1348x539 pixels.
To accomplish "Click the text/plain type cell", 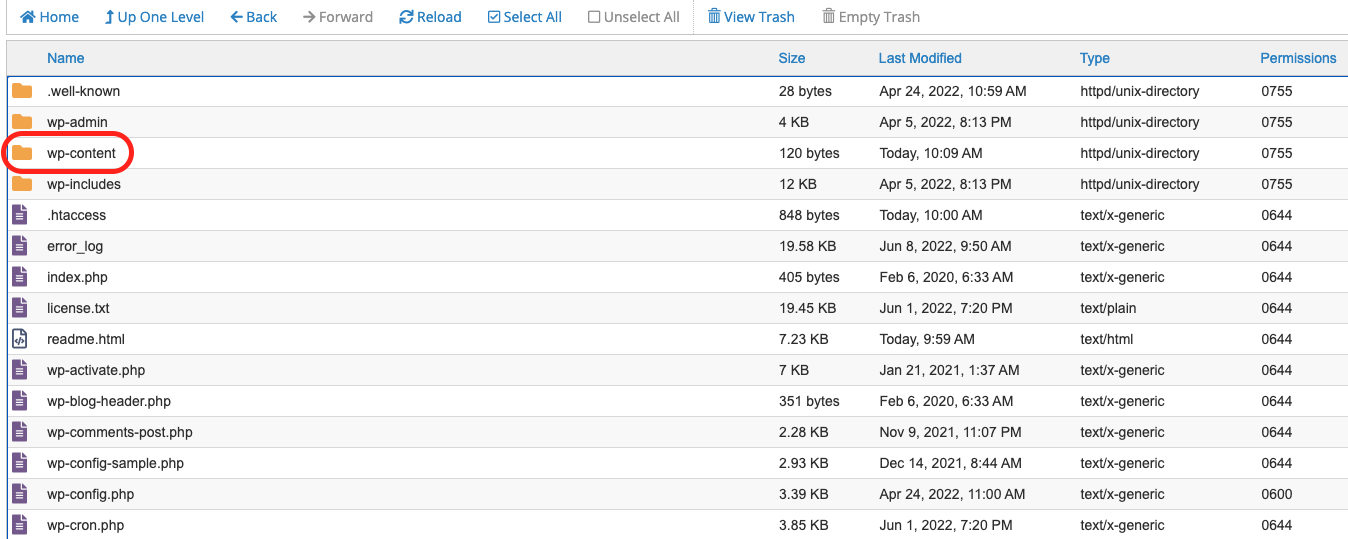I will 1108,308.
